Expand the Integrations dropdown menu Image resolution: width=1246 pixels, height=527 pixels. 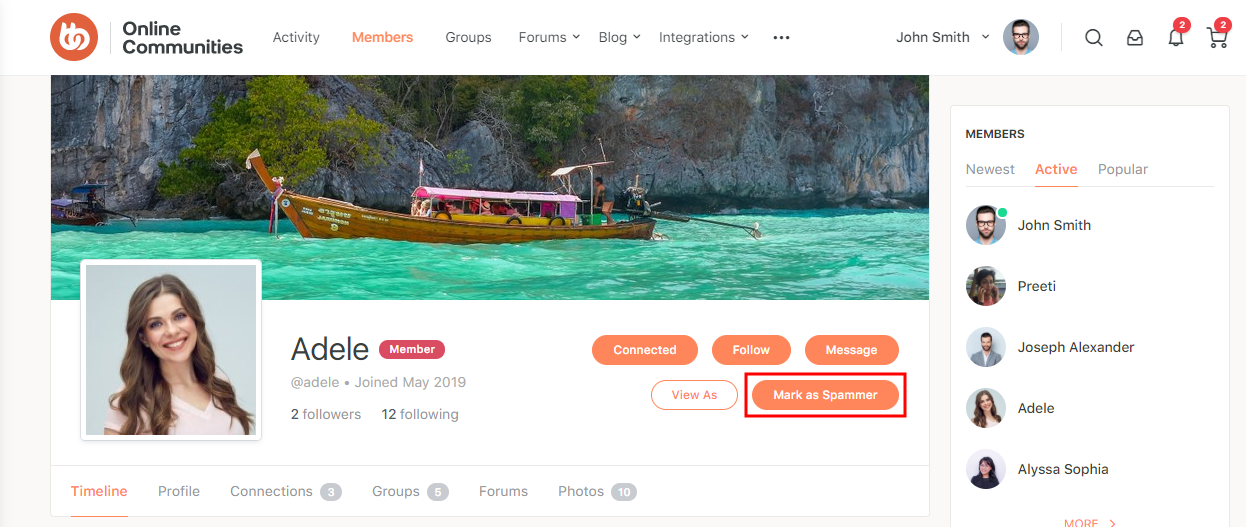[703, 37]
